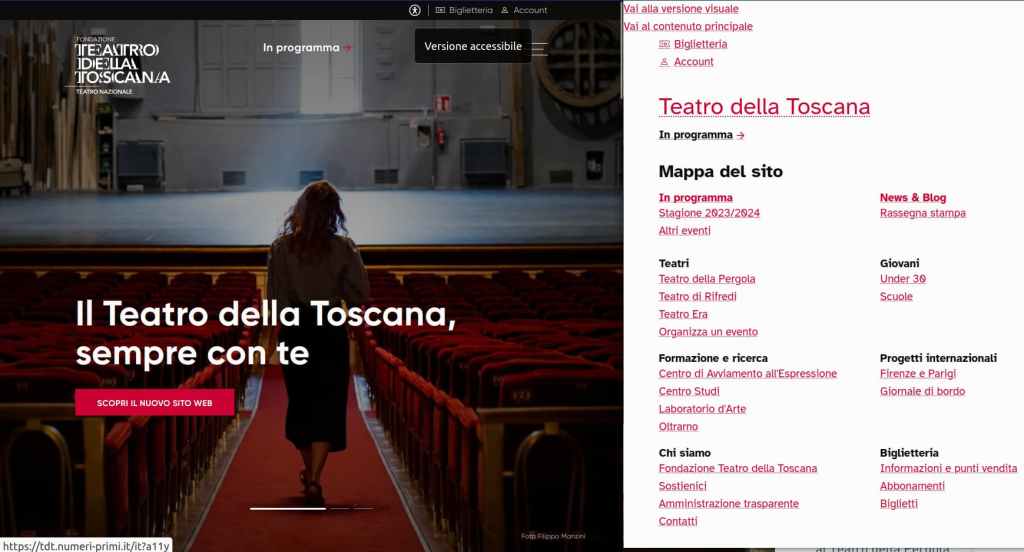Visit Amministrazione trasparente link
This screenshot has width=1024, height=552.
click(729, 504)
